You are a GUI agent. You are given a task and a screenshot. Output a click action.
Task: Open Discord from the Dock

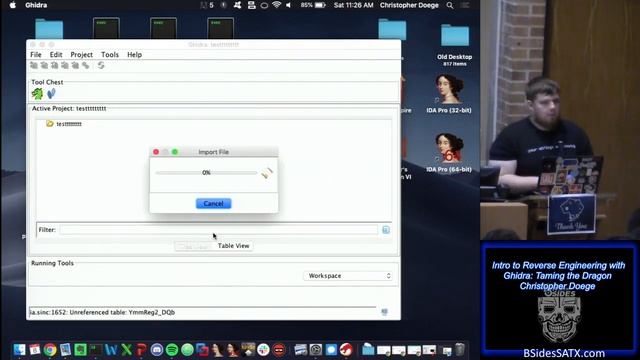pyautogui.click(x=157, y=350)
